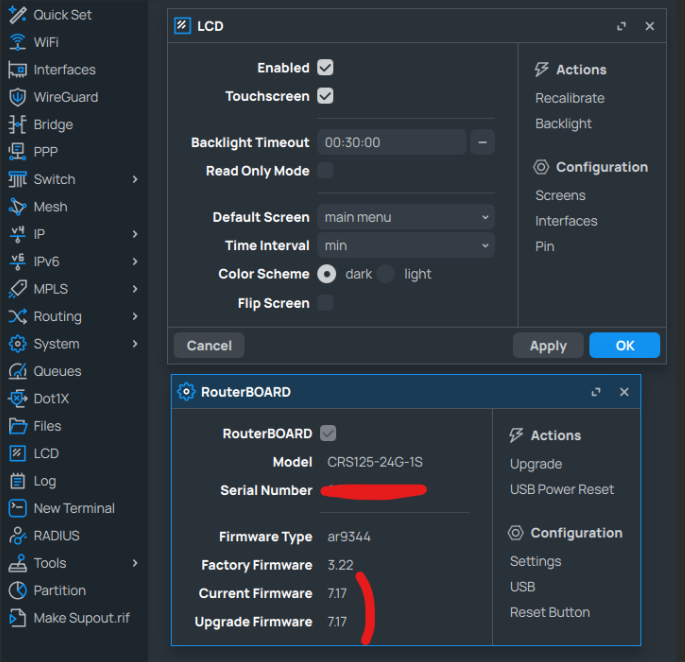The image size is (685, 662).
Task: Click the Cancel button in LCD
Action: tap(209, 346)
